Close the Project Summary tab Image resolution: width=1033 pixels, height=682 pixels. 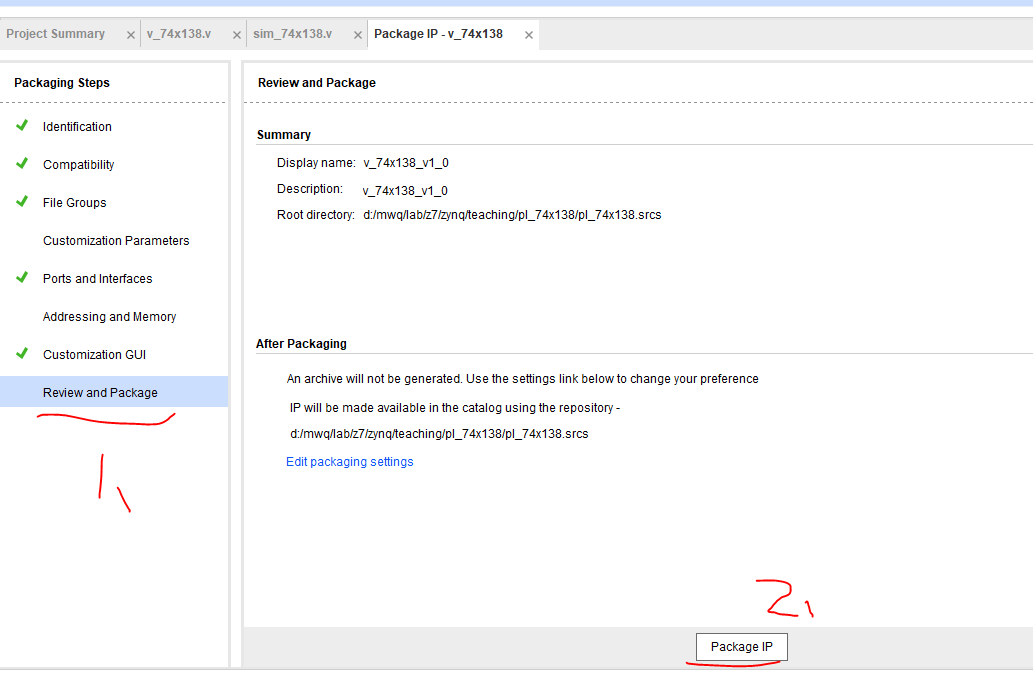coord(130,35)
